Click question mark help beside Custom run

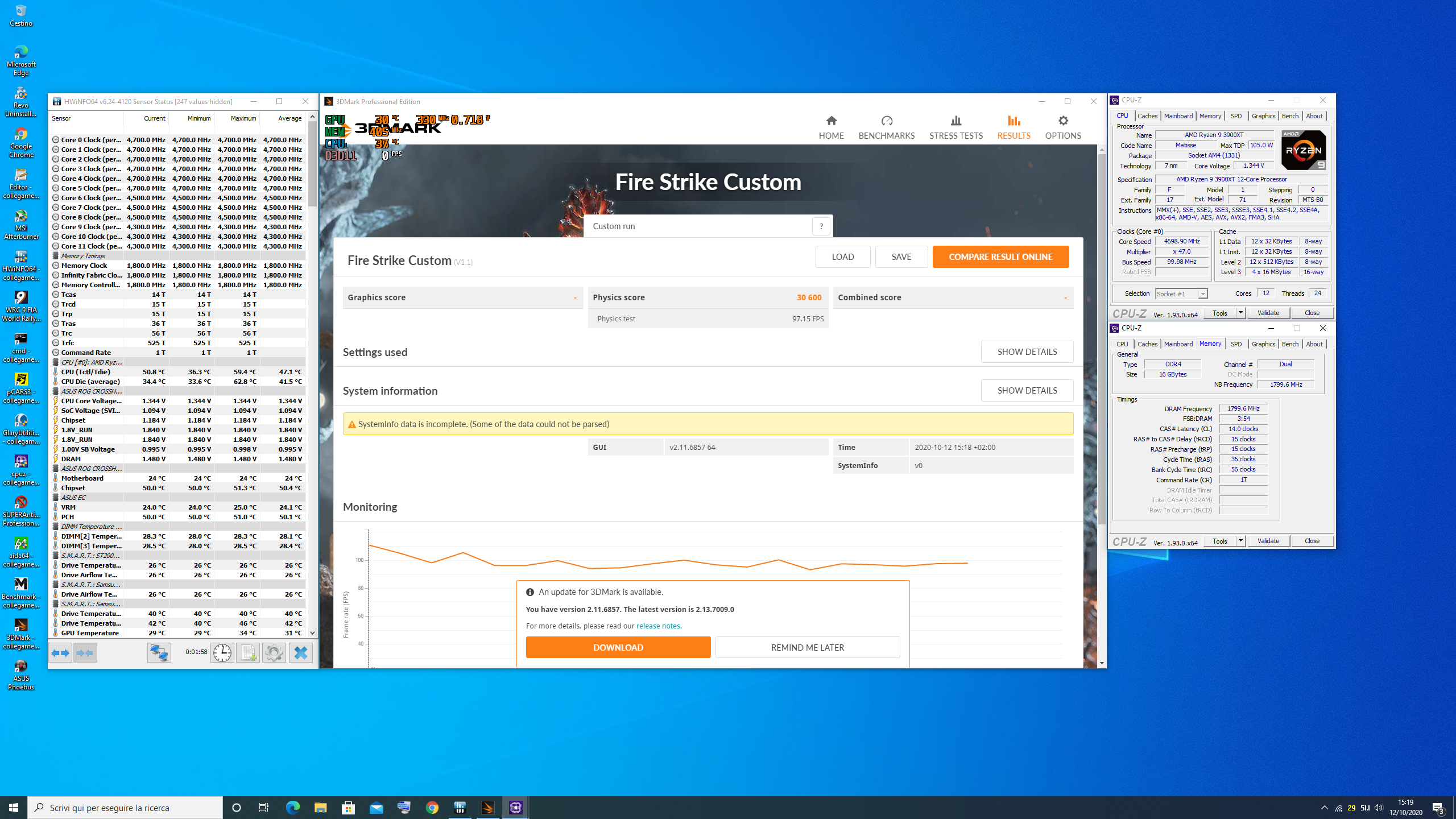[x=821, y=226]
